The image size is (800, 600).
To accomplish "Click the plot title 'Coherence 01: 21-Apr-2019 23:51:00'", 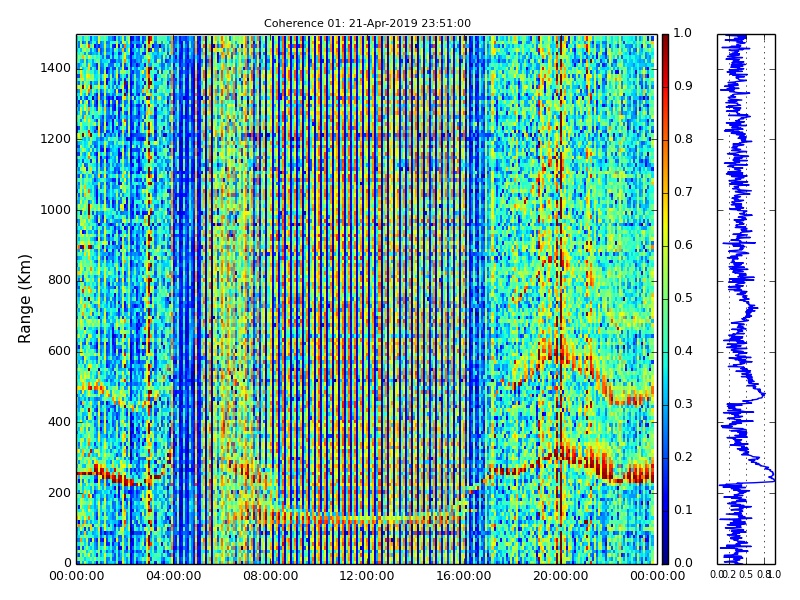I will (x=367, y=23).
